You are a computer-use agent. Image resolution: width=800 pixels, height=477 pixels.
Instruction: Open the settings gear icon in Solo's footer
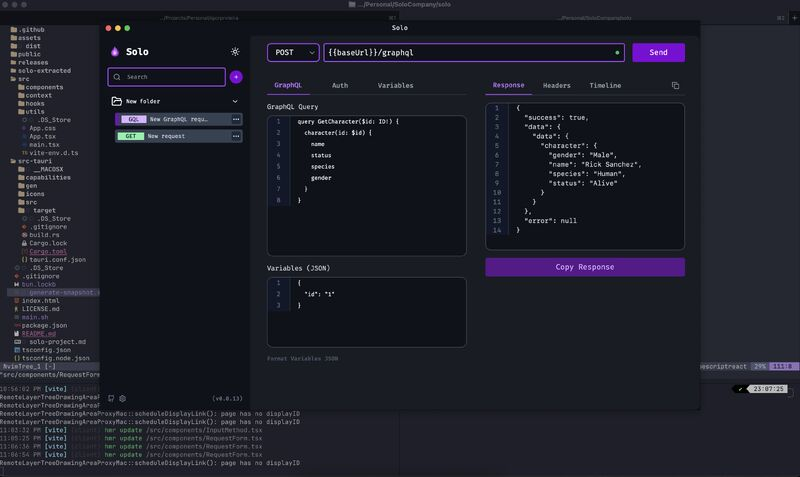click(x=122, y=398)
